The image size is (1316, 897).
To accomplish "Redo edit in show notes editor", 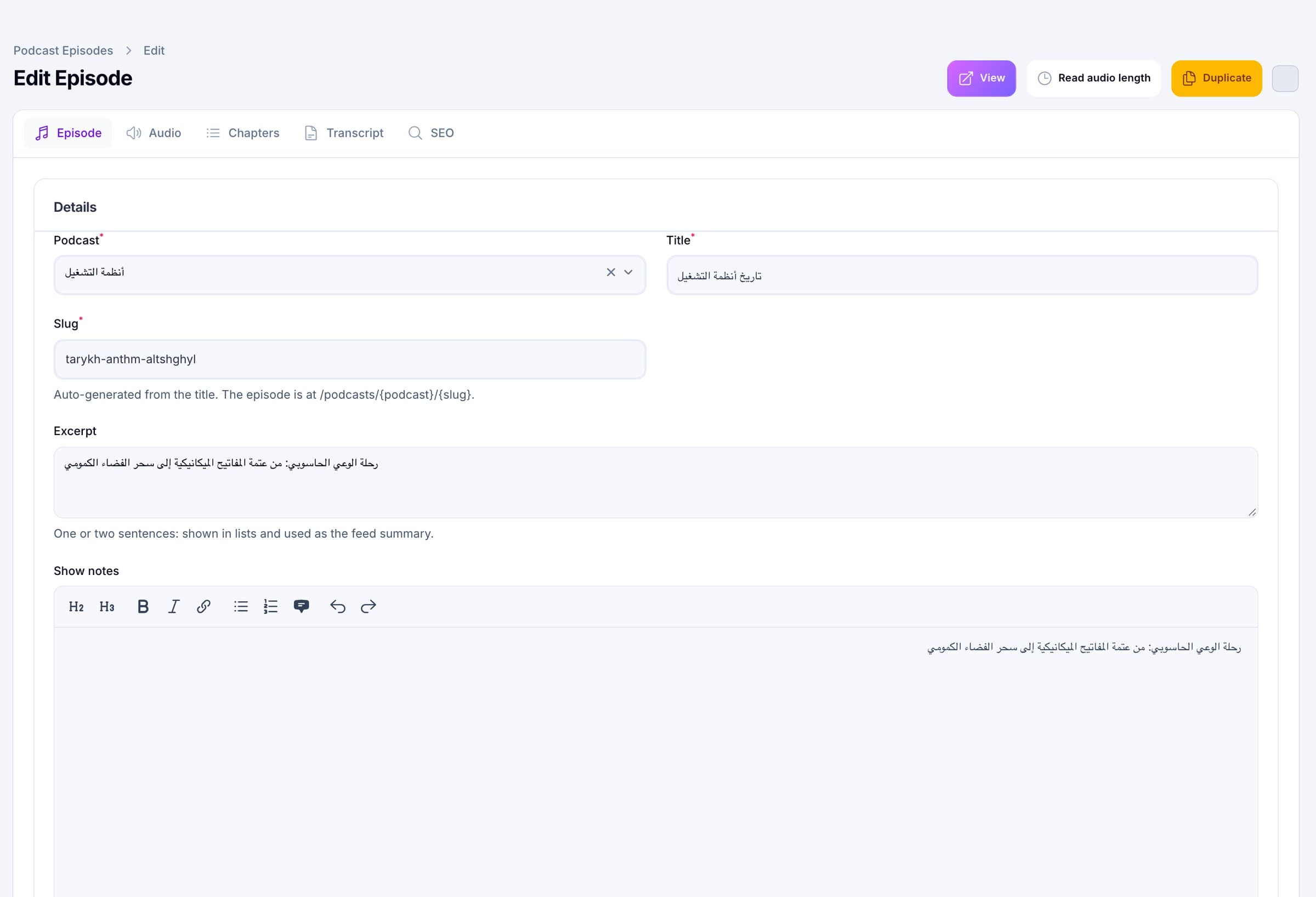I will coord(368,606).
